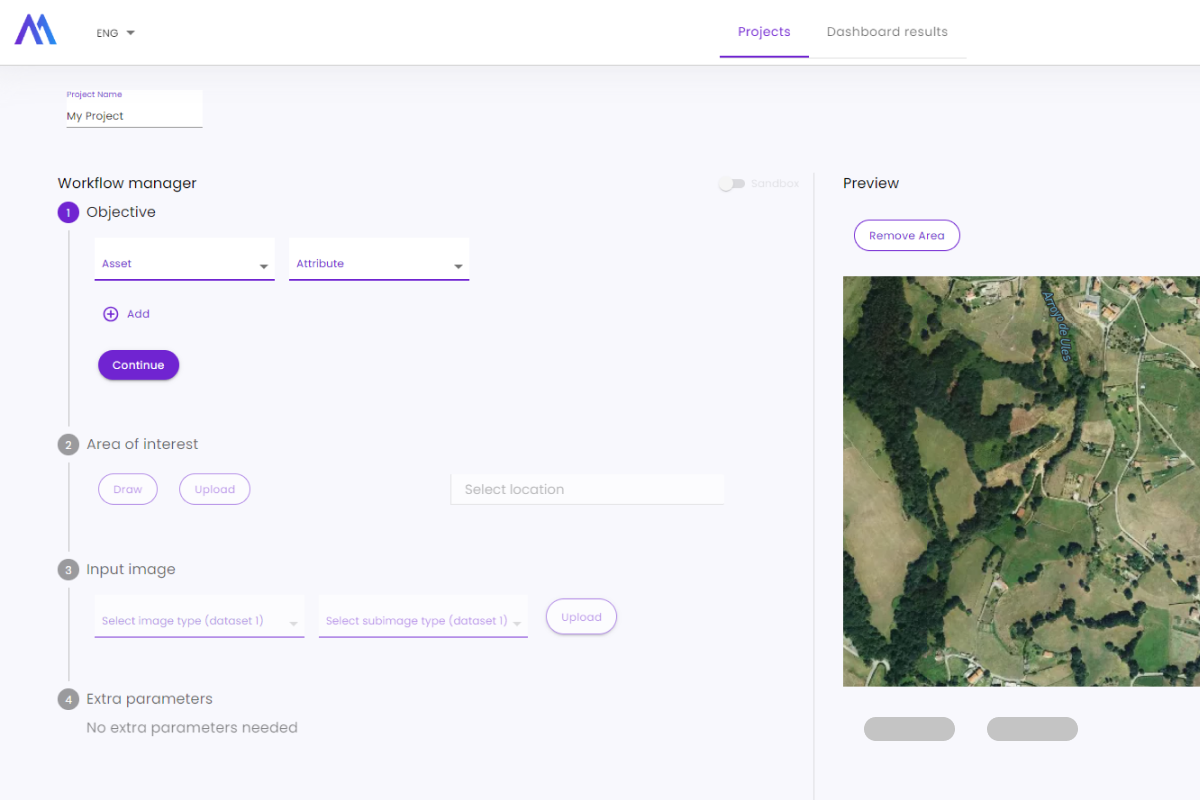Image resolution: width=1200 pixels, height=800 pixels.
Task: Click Upload next to the image type selectors
Action: click(x=581, y=616)
